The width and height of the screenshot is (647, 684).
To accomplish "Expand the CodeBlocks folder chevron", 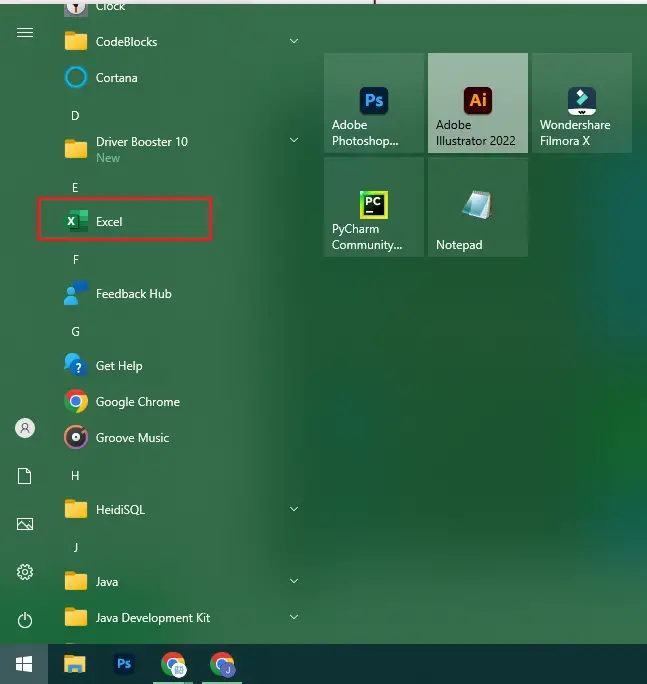I will [x=294, y=41].
